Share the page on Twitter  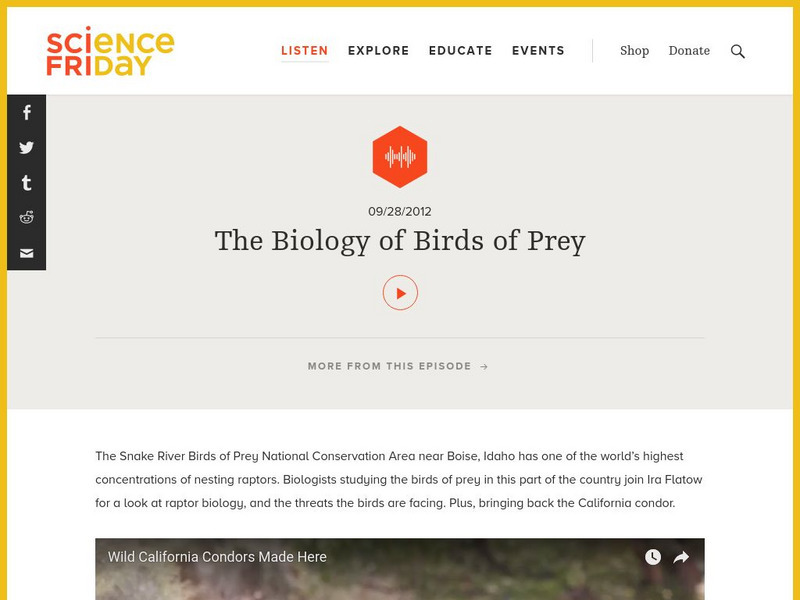[26, 148]
